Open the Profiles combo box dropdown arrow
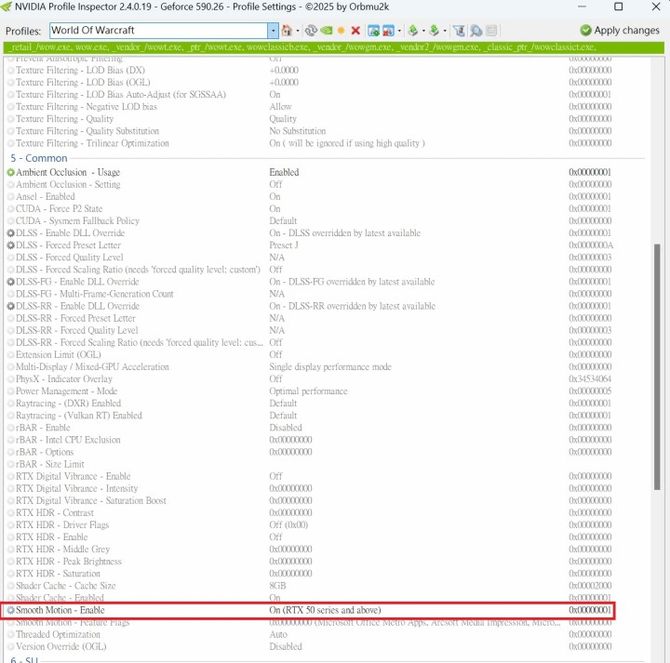The height and width of the screenshot is (663, 670). pyautogui.click(x=273, y=30)
